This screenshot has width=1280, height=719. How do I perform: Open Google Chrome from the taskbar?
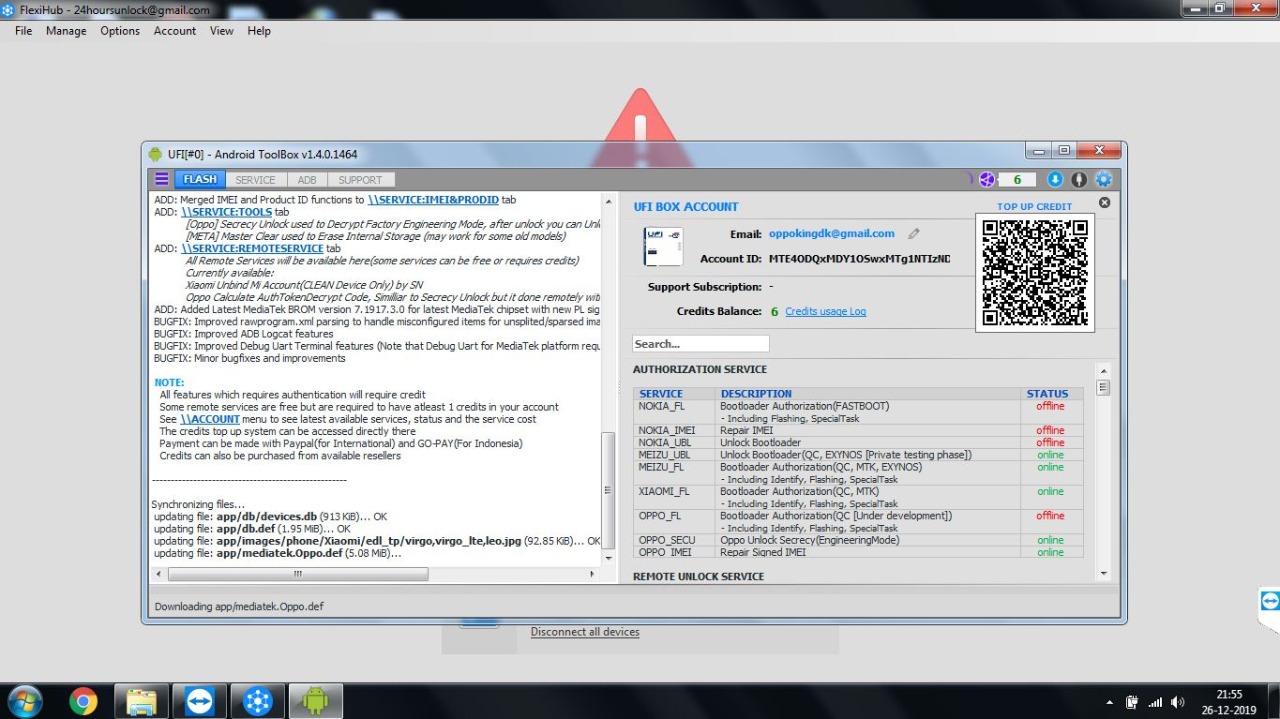(83, 701)
